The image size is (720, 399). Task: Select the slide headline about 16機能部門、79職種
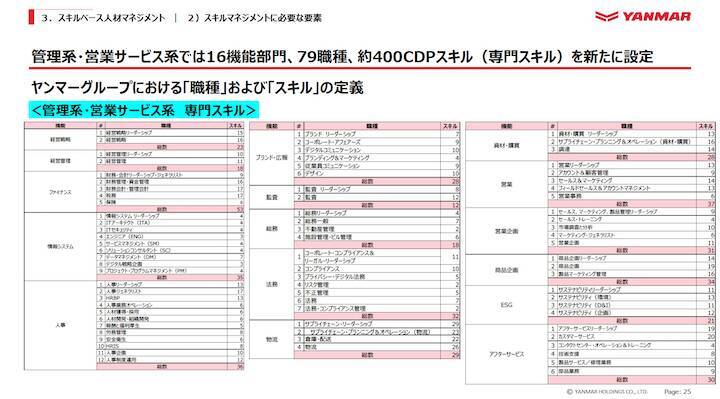(x=342, y=57)
